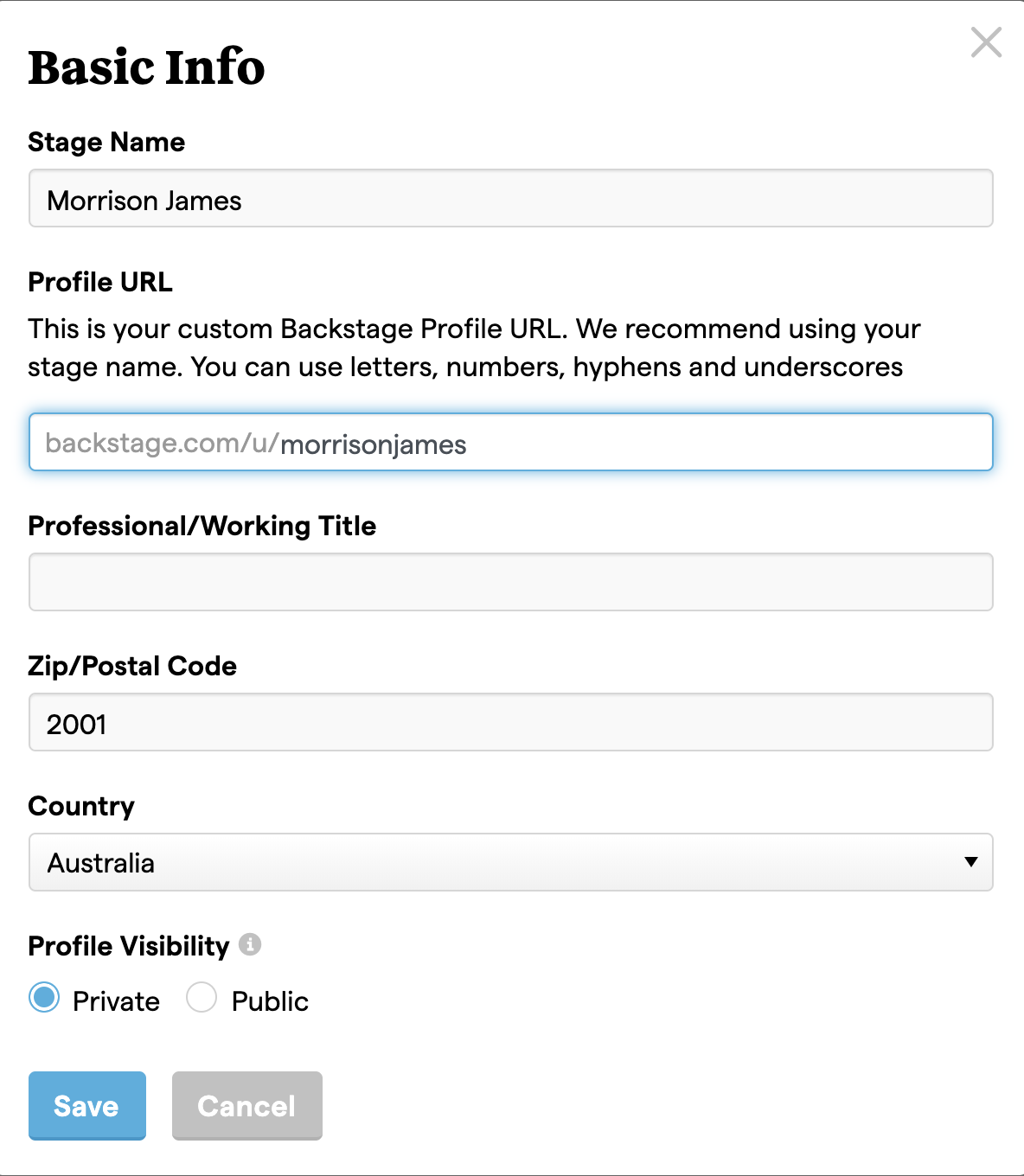
Task: Save the Basic Info changes
Action: [86, 1106]
